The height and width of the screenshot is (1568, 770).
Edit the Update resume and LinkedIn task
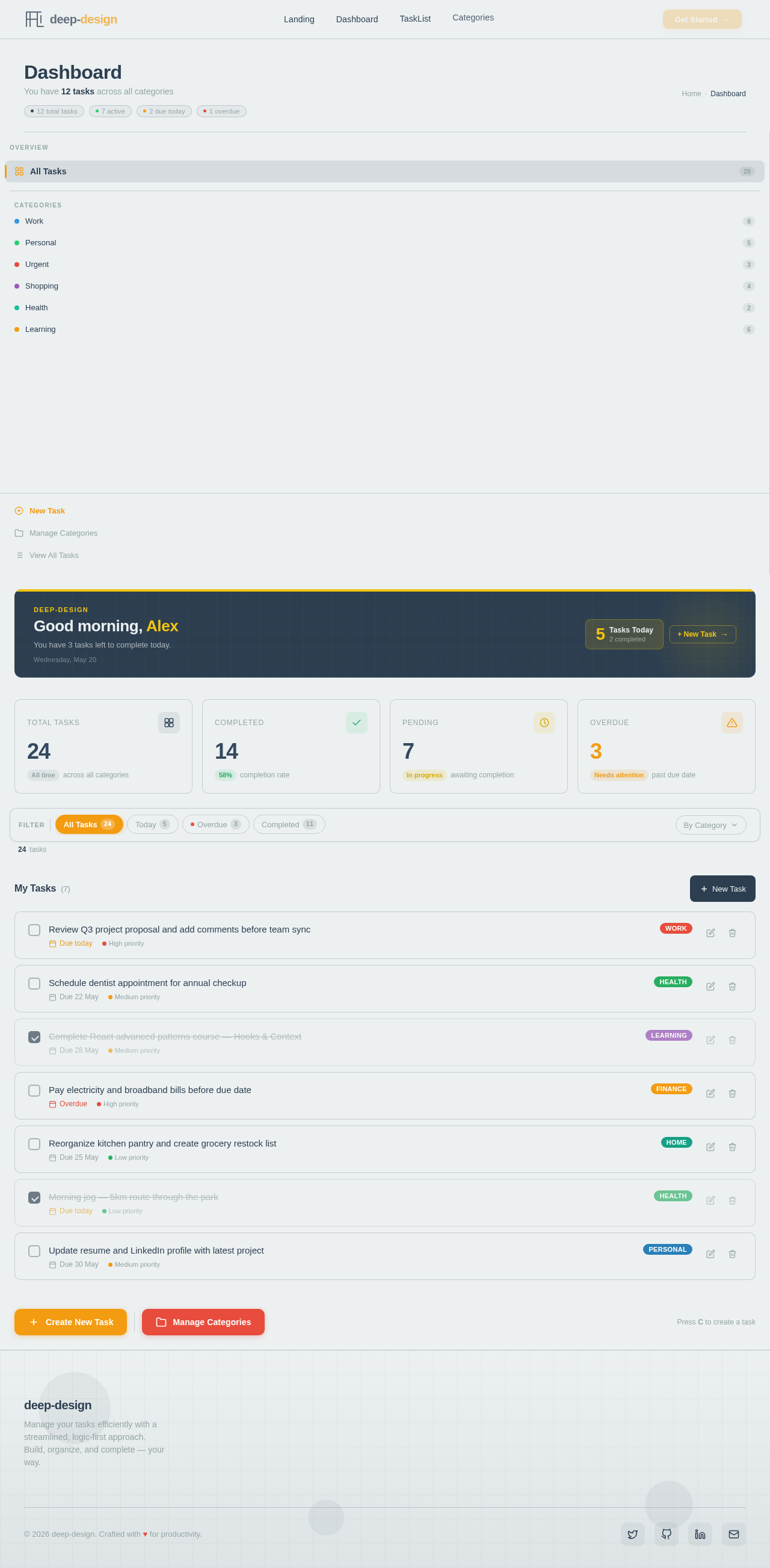710,1254
